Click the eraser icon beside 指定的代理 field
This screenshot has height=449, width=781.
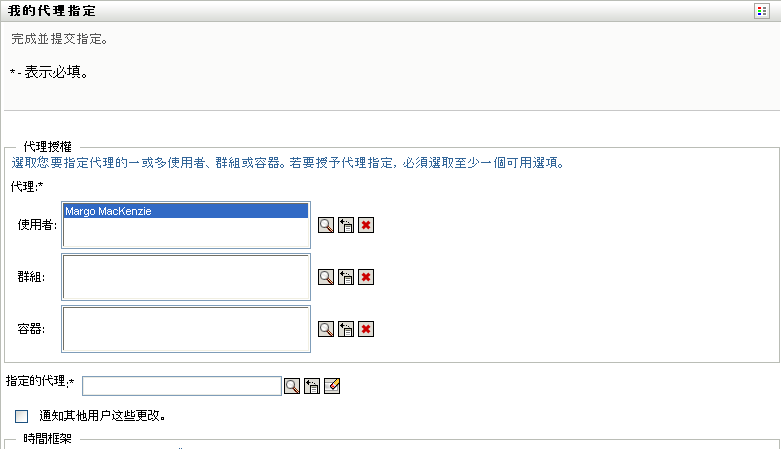tap(332, 385)
